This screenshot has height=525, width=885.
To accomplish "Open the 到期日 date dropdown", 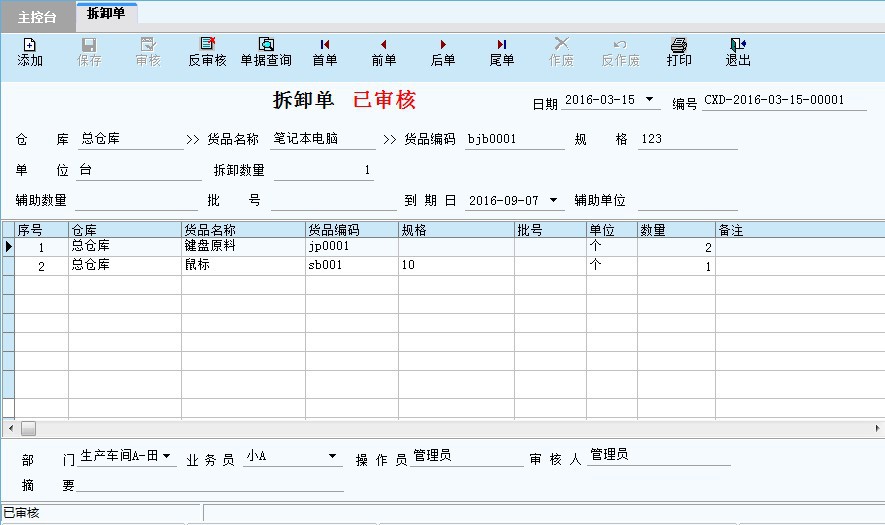I will click(x=553, y=200).
